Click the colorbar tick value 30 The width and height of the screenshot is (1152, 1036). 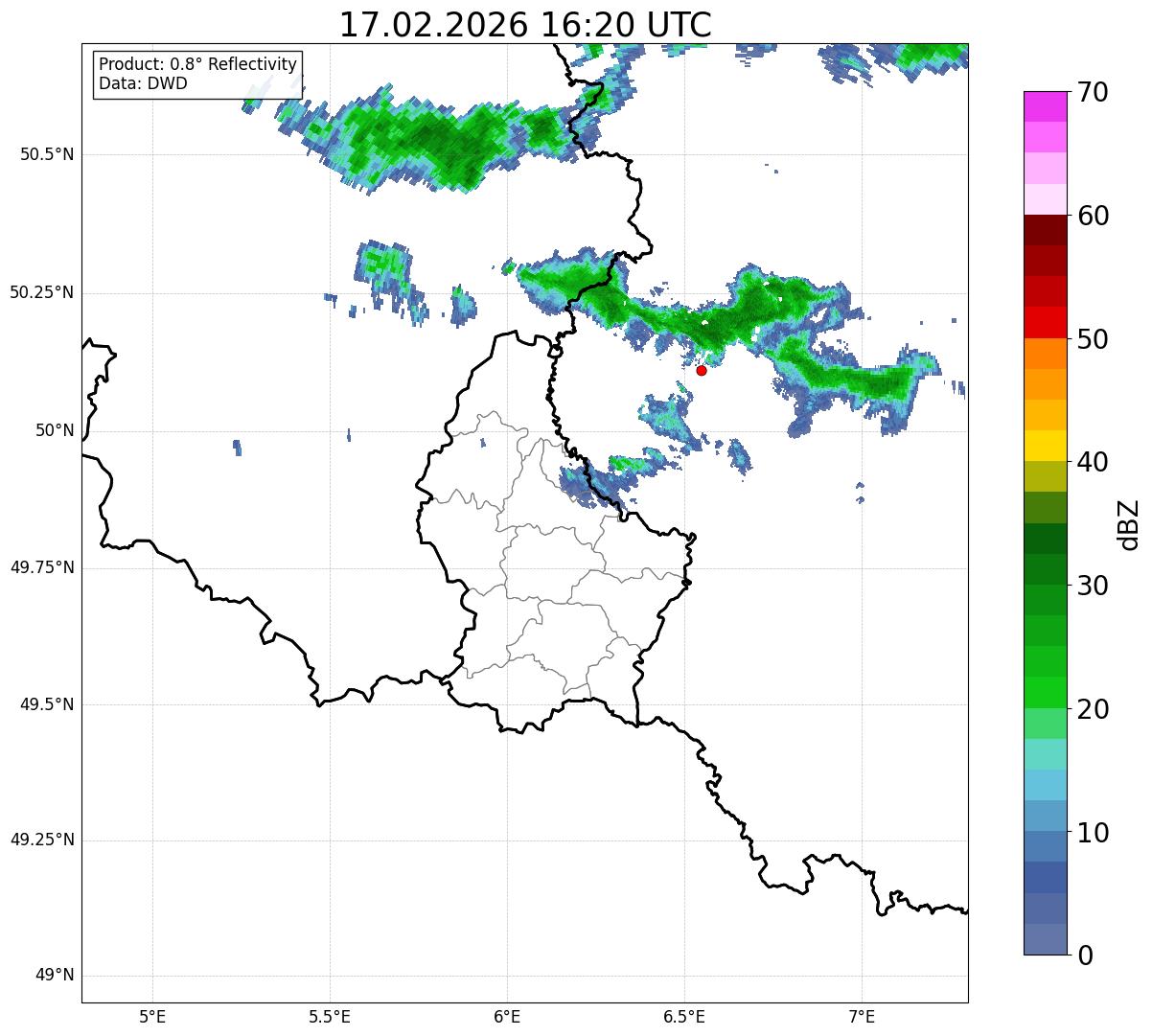[1093, 586]
